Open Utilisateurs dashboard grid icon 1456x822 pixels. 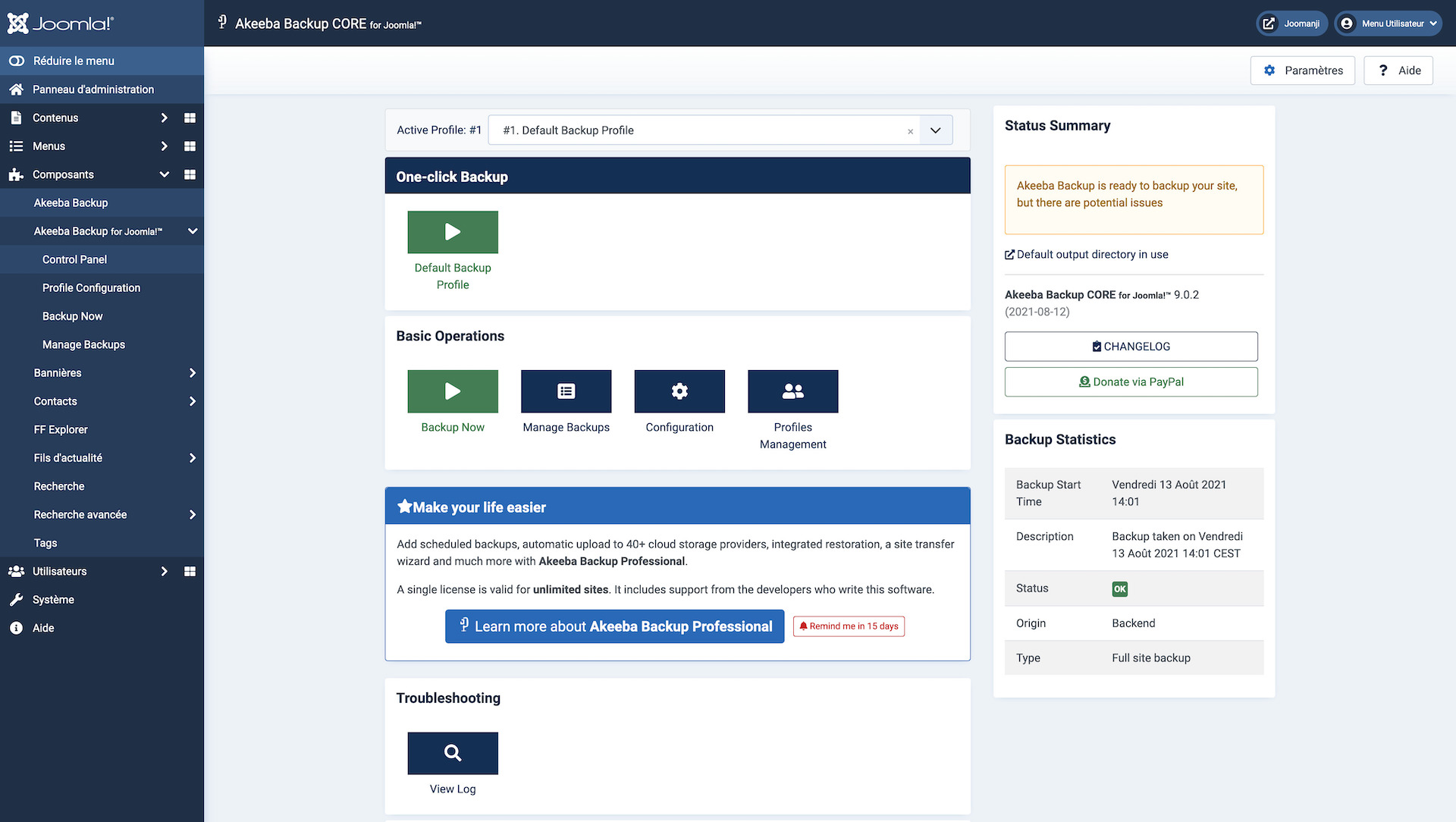point(190,571)
